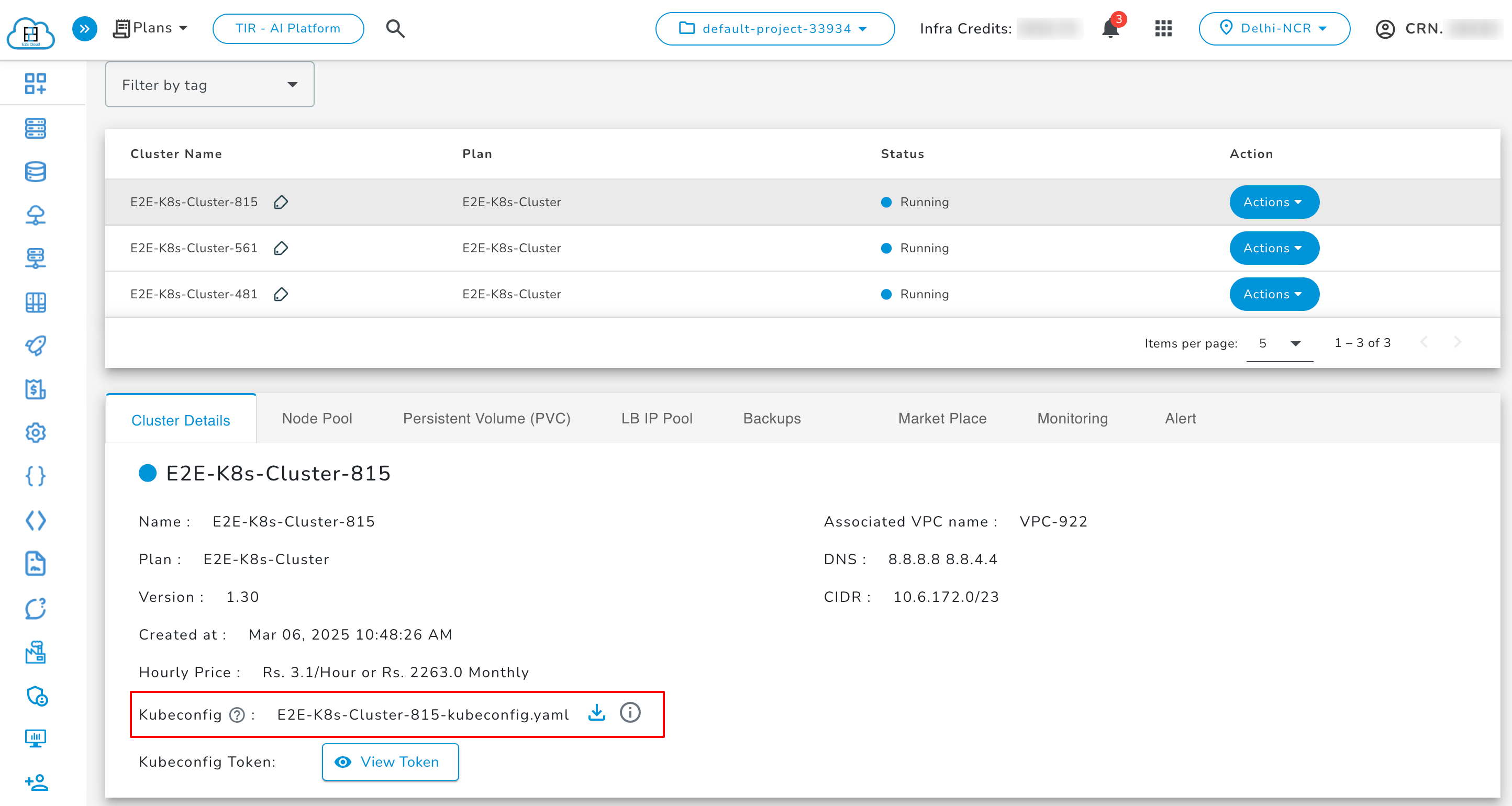Open the Plans dropdown menu
This screenshot has width=1512, height=806.
tap(151, 28)
